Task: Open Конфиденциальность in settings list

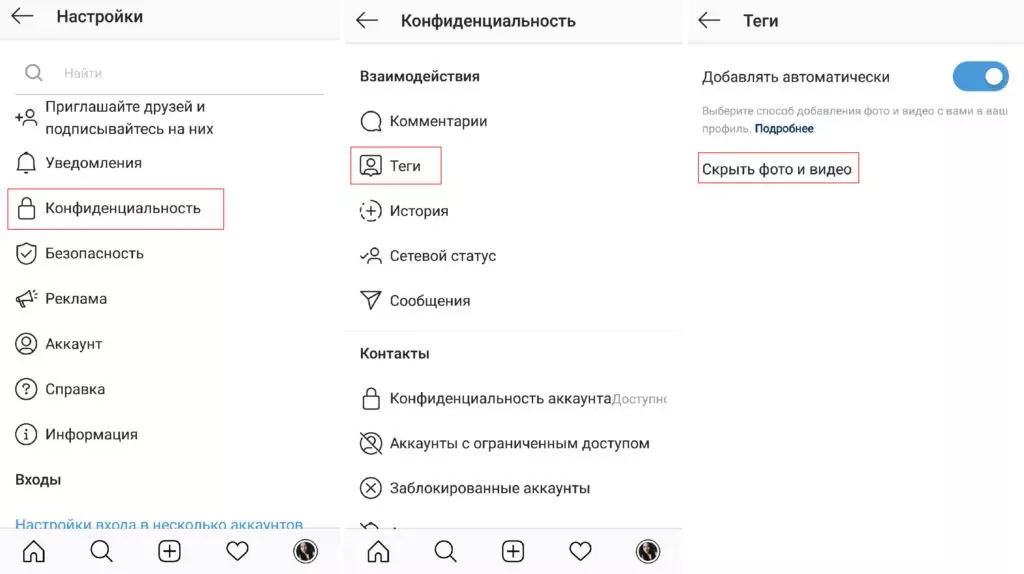Action: point(116,209)
